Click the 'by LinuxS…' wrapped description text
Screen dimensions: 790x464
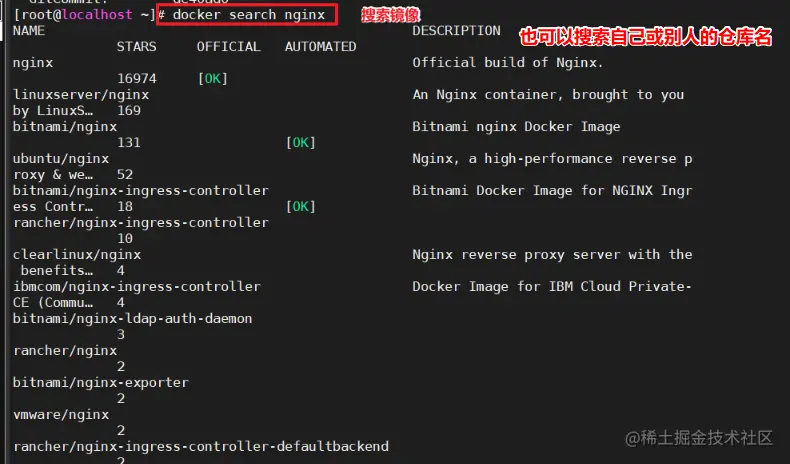[x=52, y=111]
